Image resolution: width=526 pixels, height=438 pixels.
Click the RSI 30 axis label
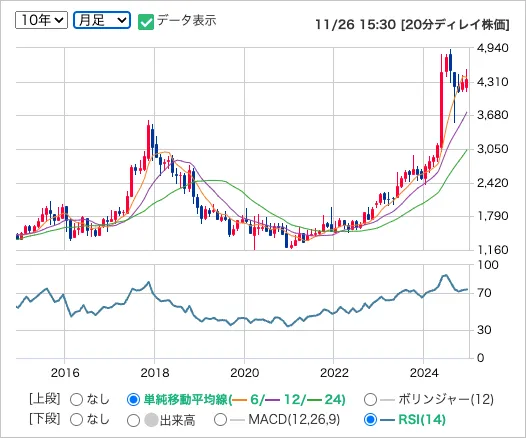tap(484, 330)
